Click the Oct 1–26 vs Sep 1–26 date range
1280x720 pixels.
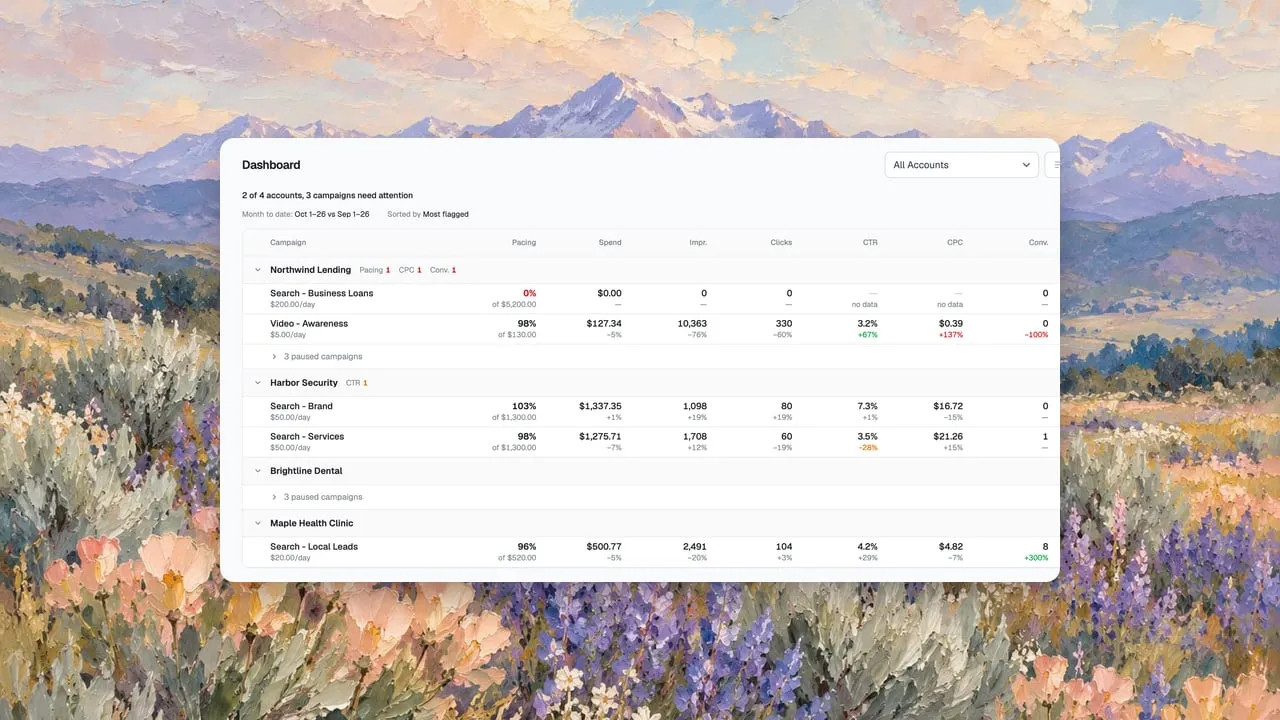(x=332, y=214)
